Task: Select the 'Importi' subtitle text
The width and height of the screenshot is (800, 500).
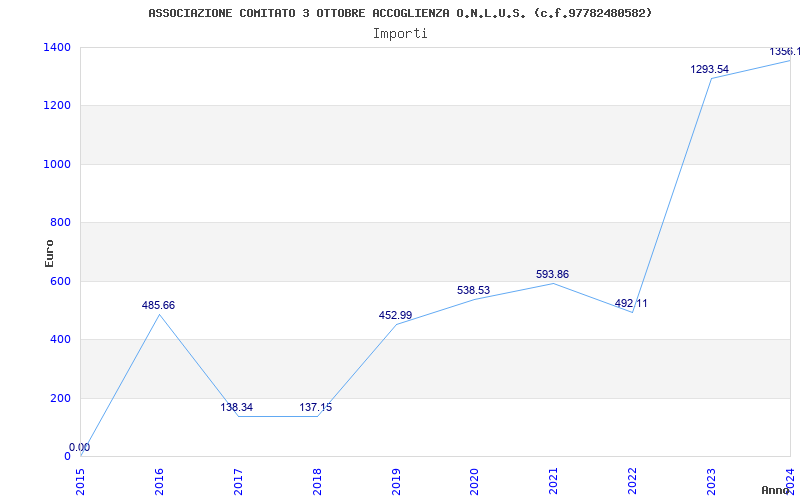Action: pyautogui.click(x=400, y=34)
